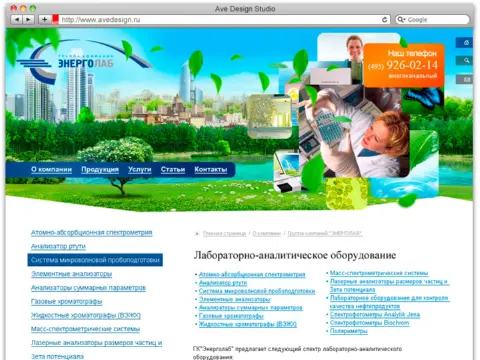
Task: Click sidebar link Газовые хроматографы
Action: tap(66, 302)
